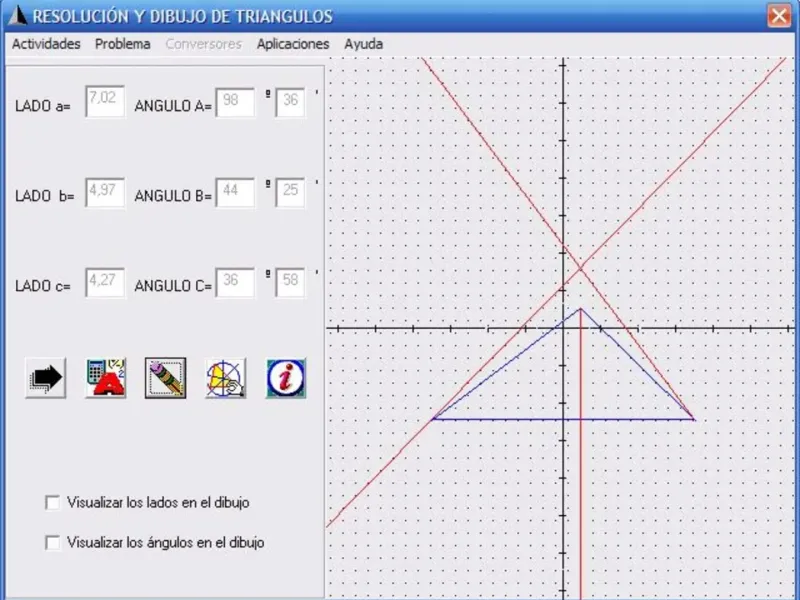Click the ANGULO C minutes field 58
The image size is (800, 600).
(x=290, y=282)
